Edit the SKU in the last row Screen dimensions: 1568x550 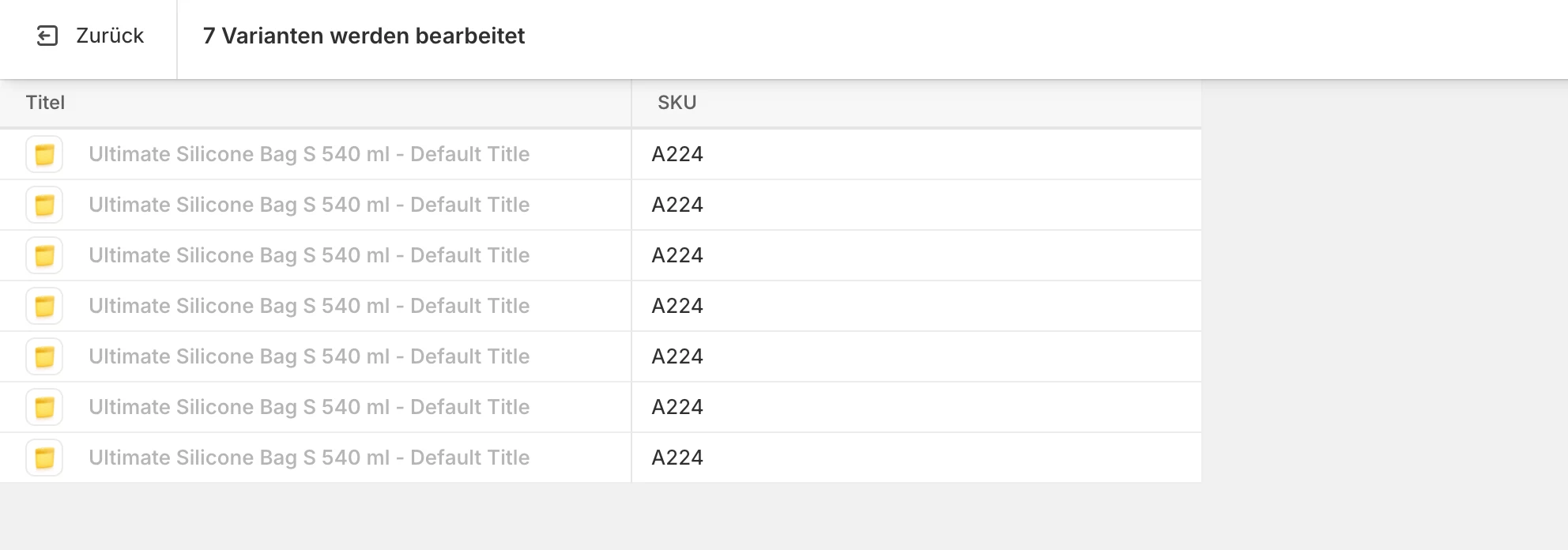pos(917,458)
